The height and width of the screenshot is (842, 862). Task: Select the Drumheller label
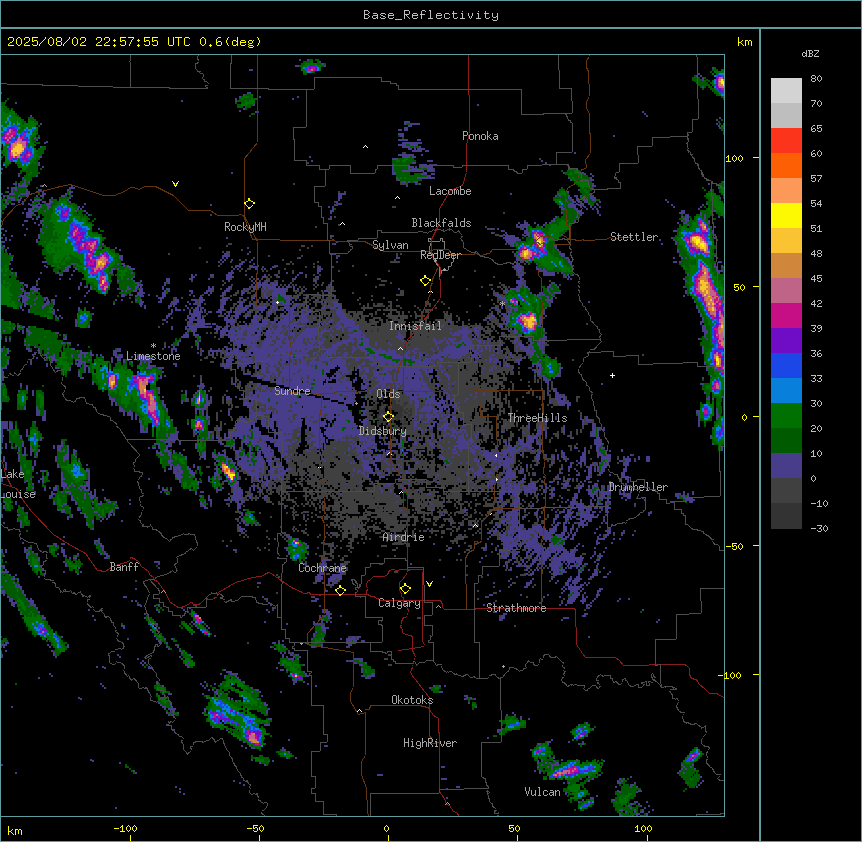[638, 487]
